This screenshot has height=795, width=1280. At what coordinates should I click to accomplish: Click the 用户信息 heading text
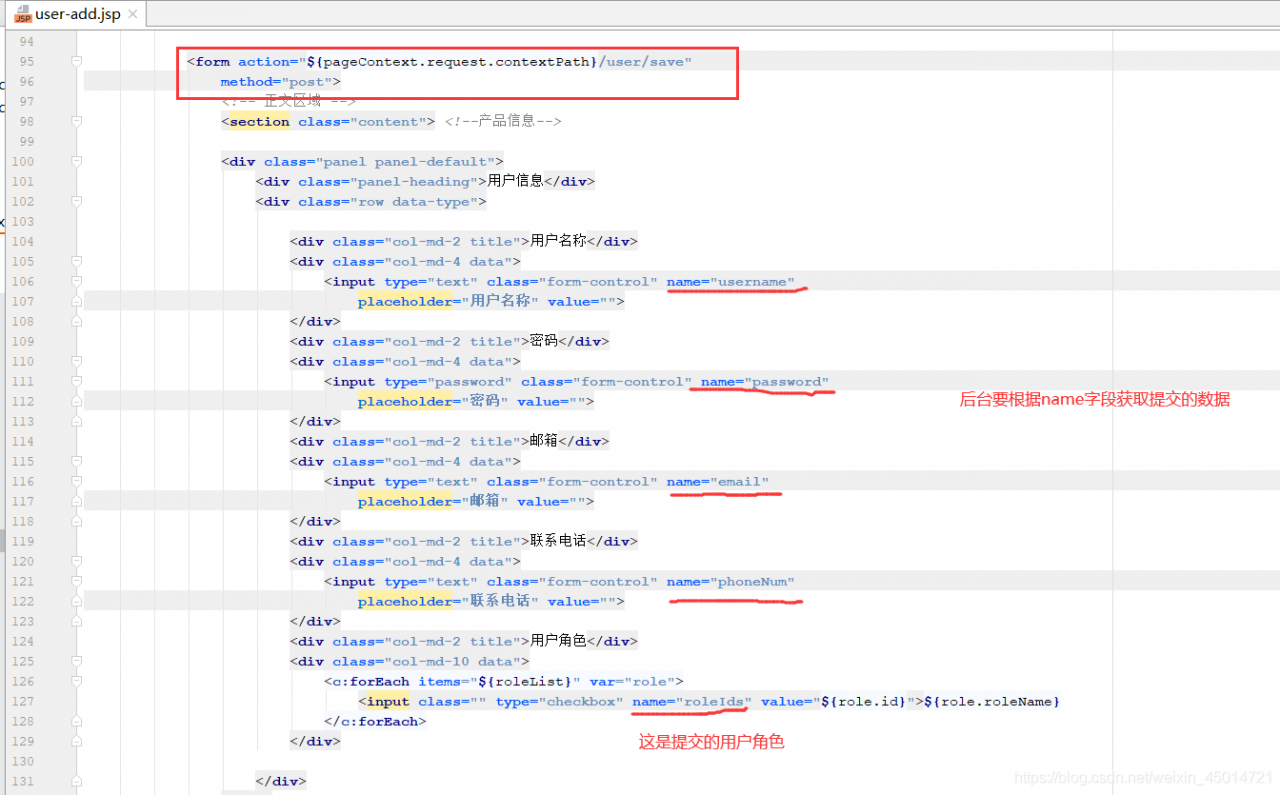coord(516,181)
